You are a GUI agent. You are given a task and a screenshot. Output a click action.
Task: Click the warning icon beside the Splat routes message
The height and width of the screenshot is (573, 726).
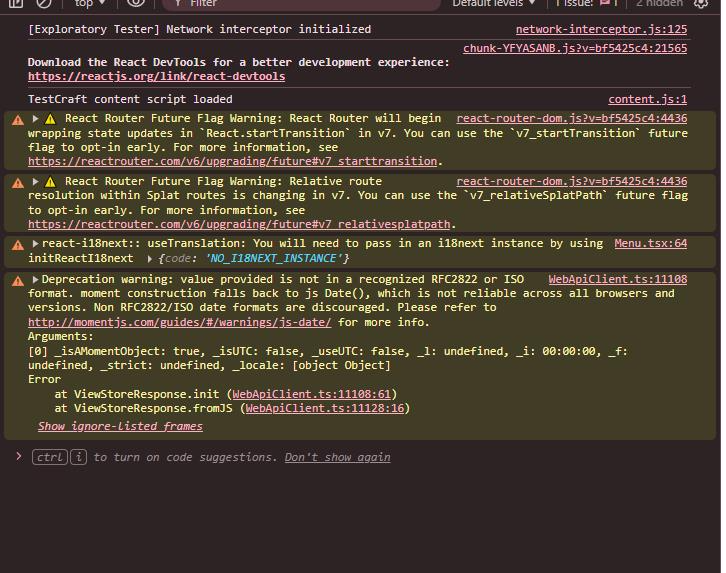(17, 182)
